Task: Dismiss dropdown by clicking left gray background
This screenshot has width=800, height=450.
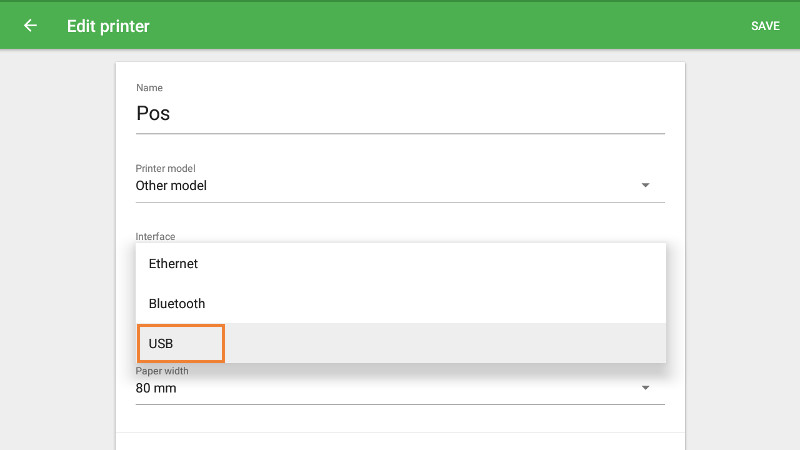Action: tap(57, 250)
